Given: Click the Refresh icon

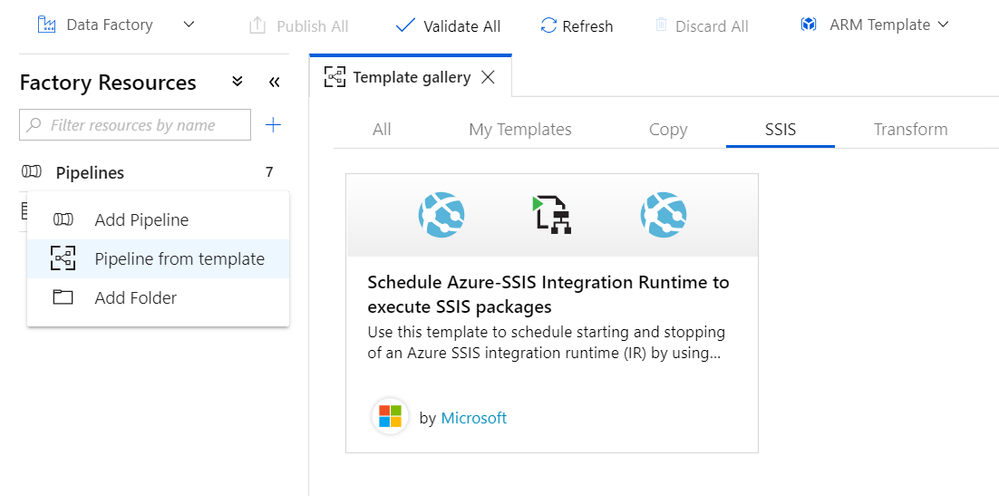Looking at the screenshot, I should click(x=548, y=26).
